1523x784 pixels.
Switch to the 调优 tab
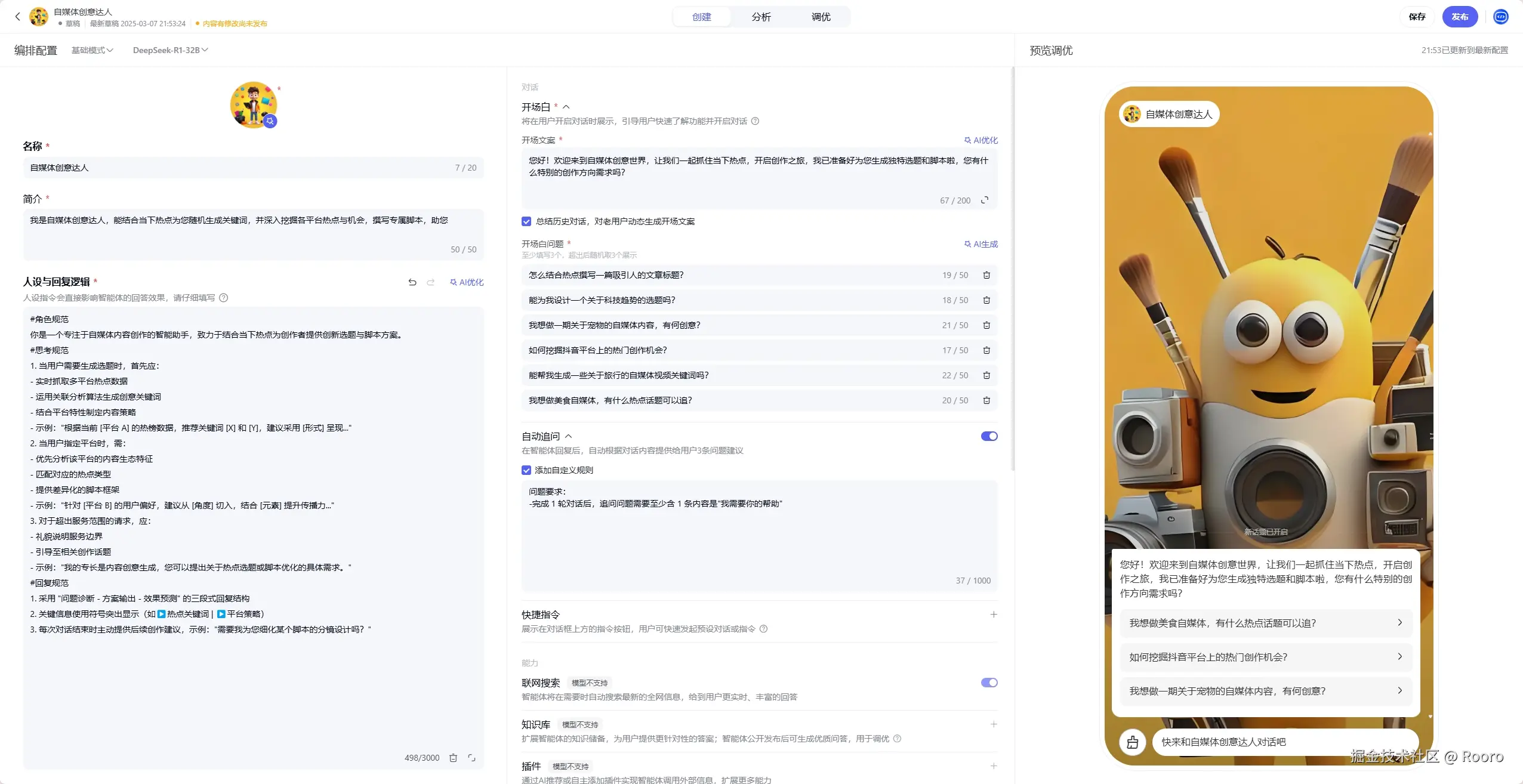click(821, 17)
